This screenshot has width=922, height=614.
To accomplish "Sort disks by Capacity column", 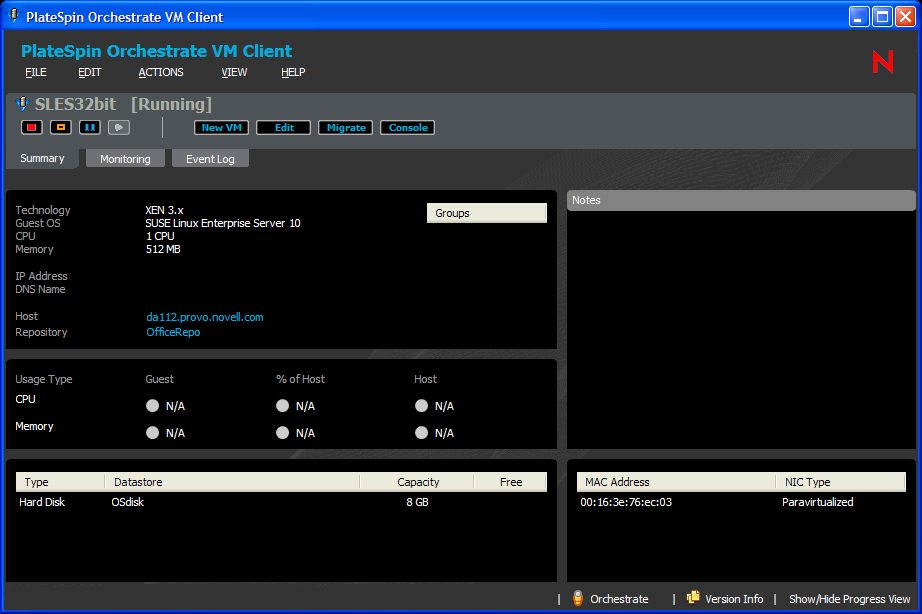I will (417, 482).
